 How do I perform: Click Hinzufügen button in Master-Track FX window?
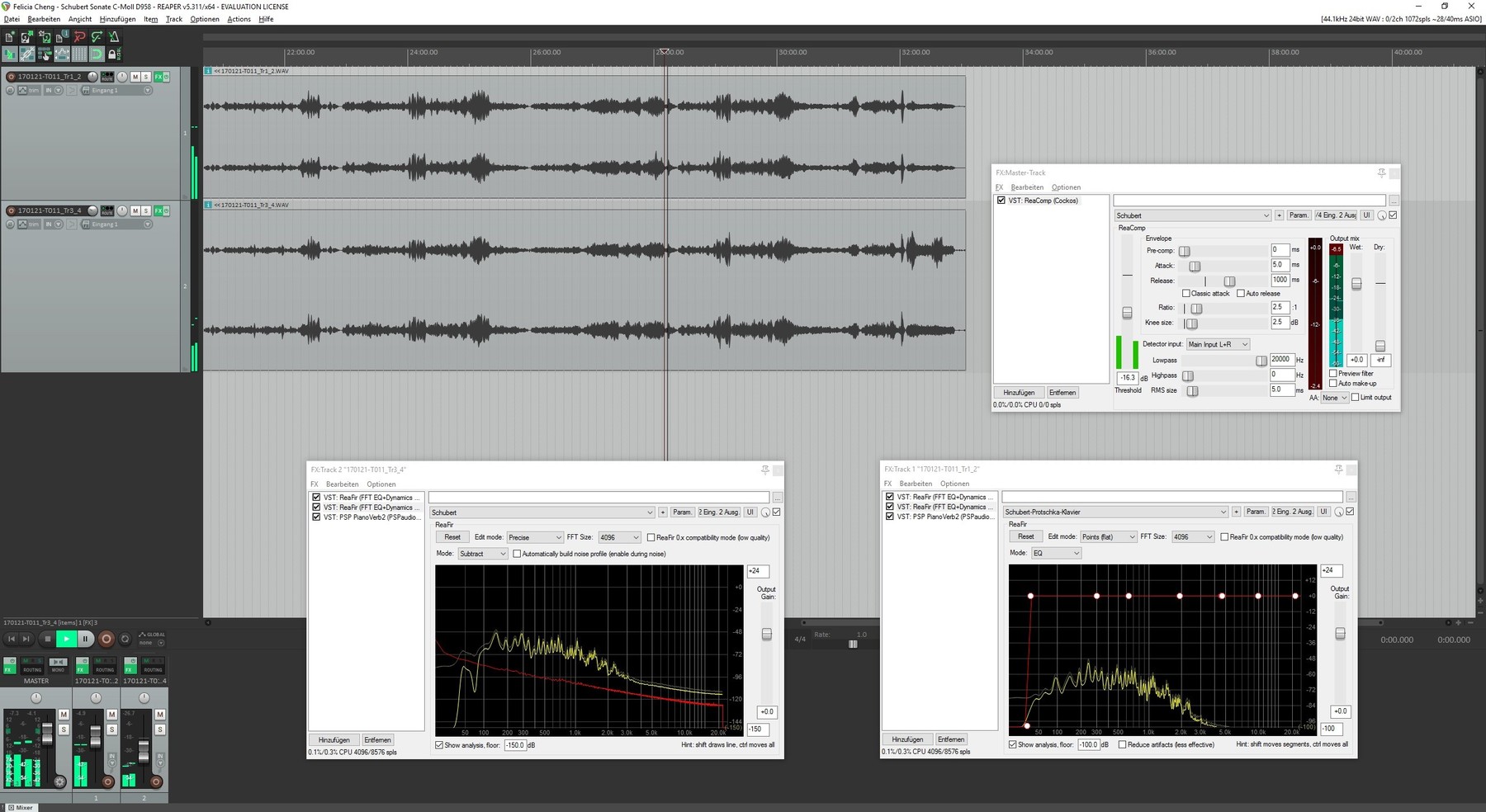click(x=1019, y=393)
